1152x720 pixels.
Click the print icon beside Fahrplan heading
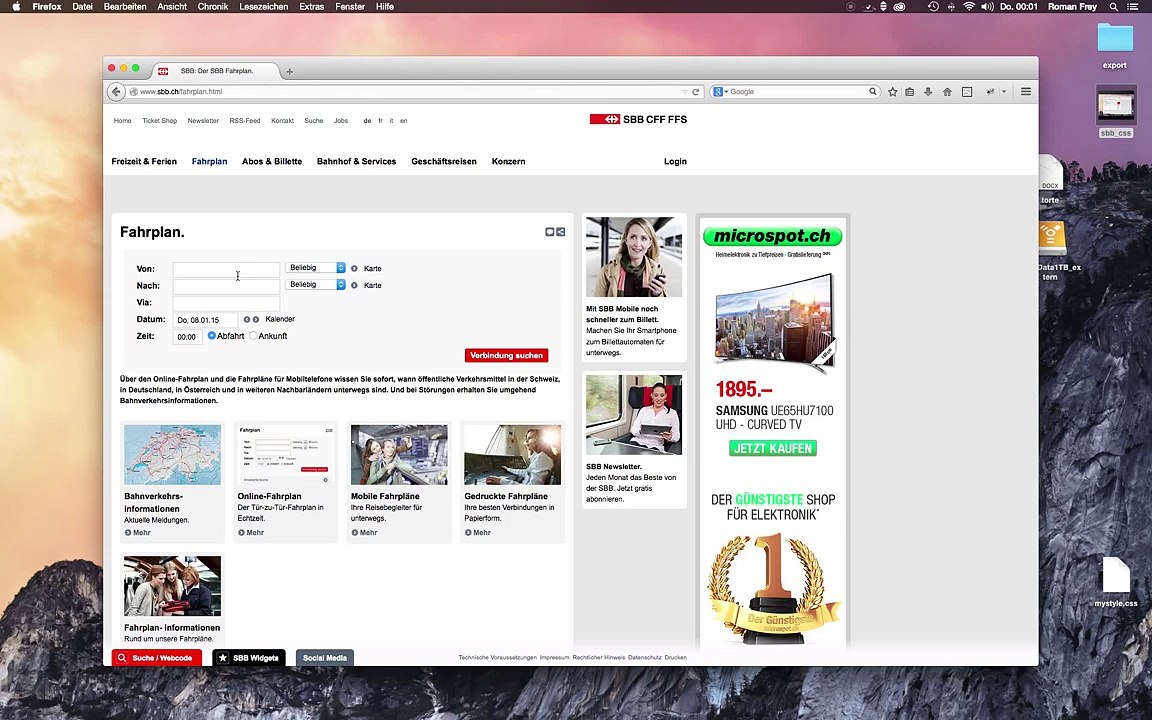[x=549, y=232]
